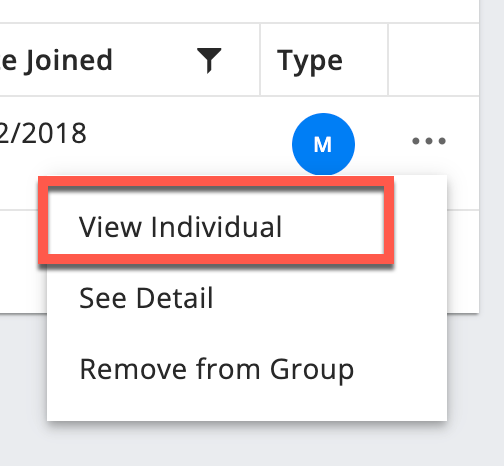Click blank padding at the bottom of the dropdown menu
This screenshot has height=466, width=504.
tap(247, 405)
